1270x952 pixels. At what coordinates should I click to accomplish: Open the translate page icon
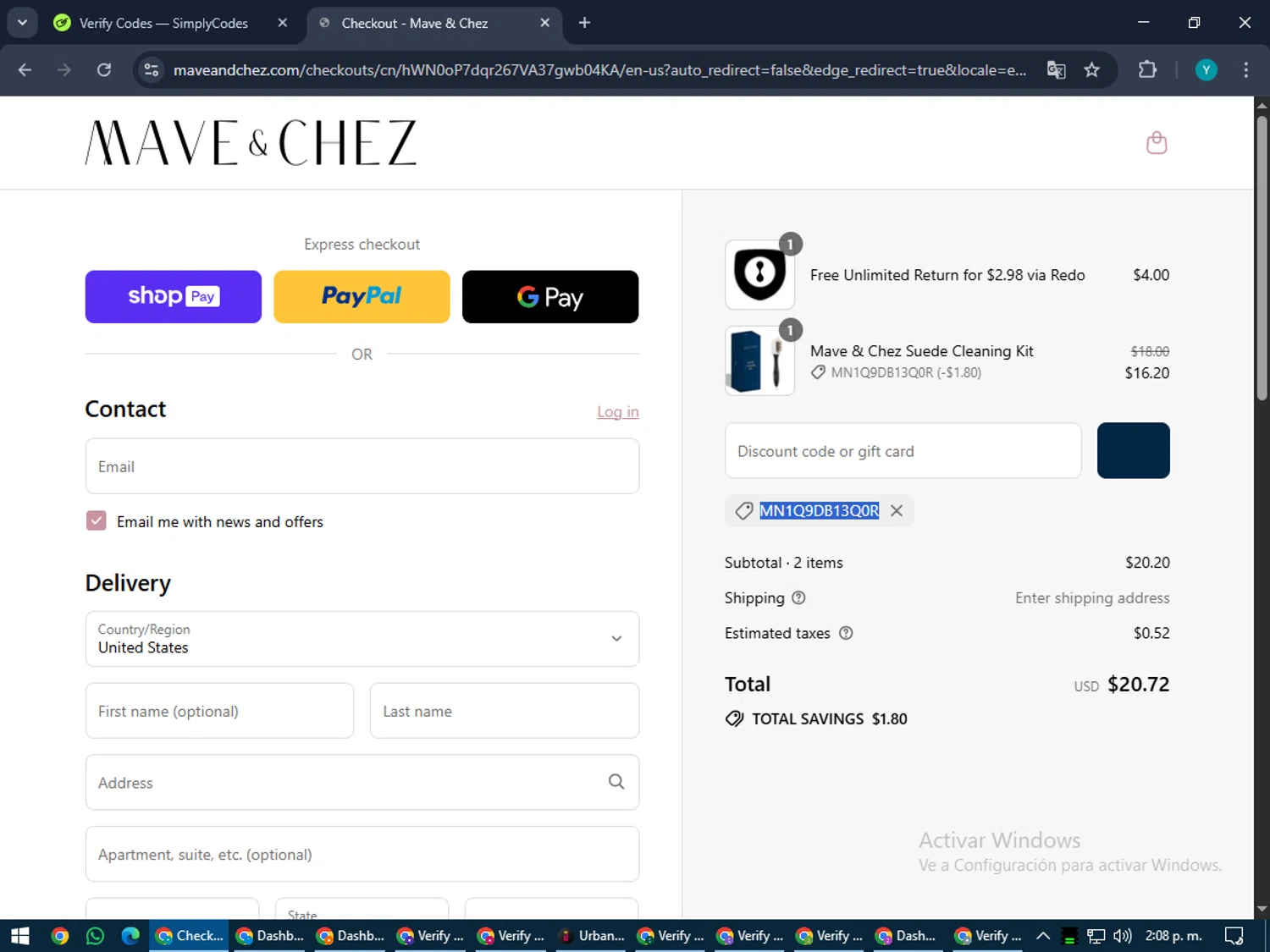[x=1056, y=70]
